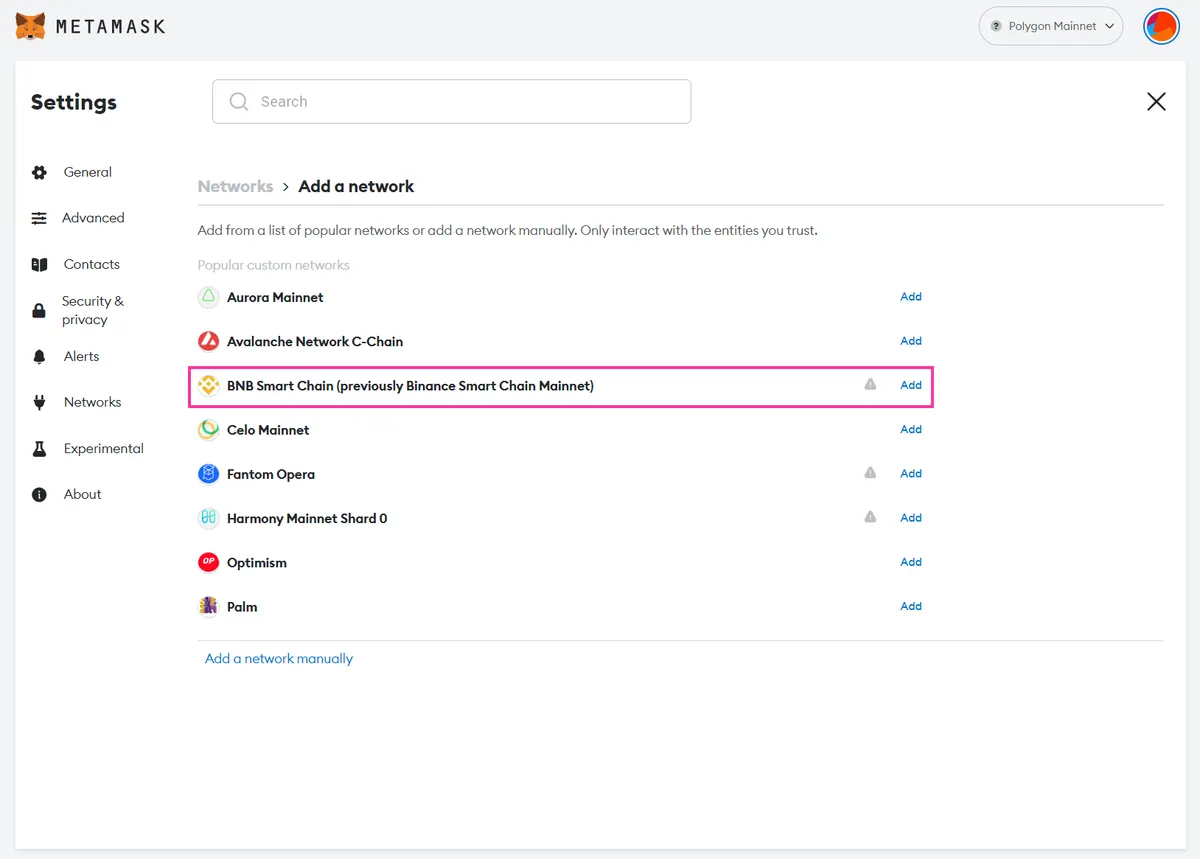Click the BNB Smart Chain logo
Image resolution: width=1200 pixels, height=859 pixels.
tap(208, 385)
